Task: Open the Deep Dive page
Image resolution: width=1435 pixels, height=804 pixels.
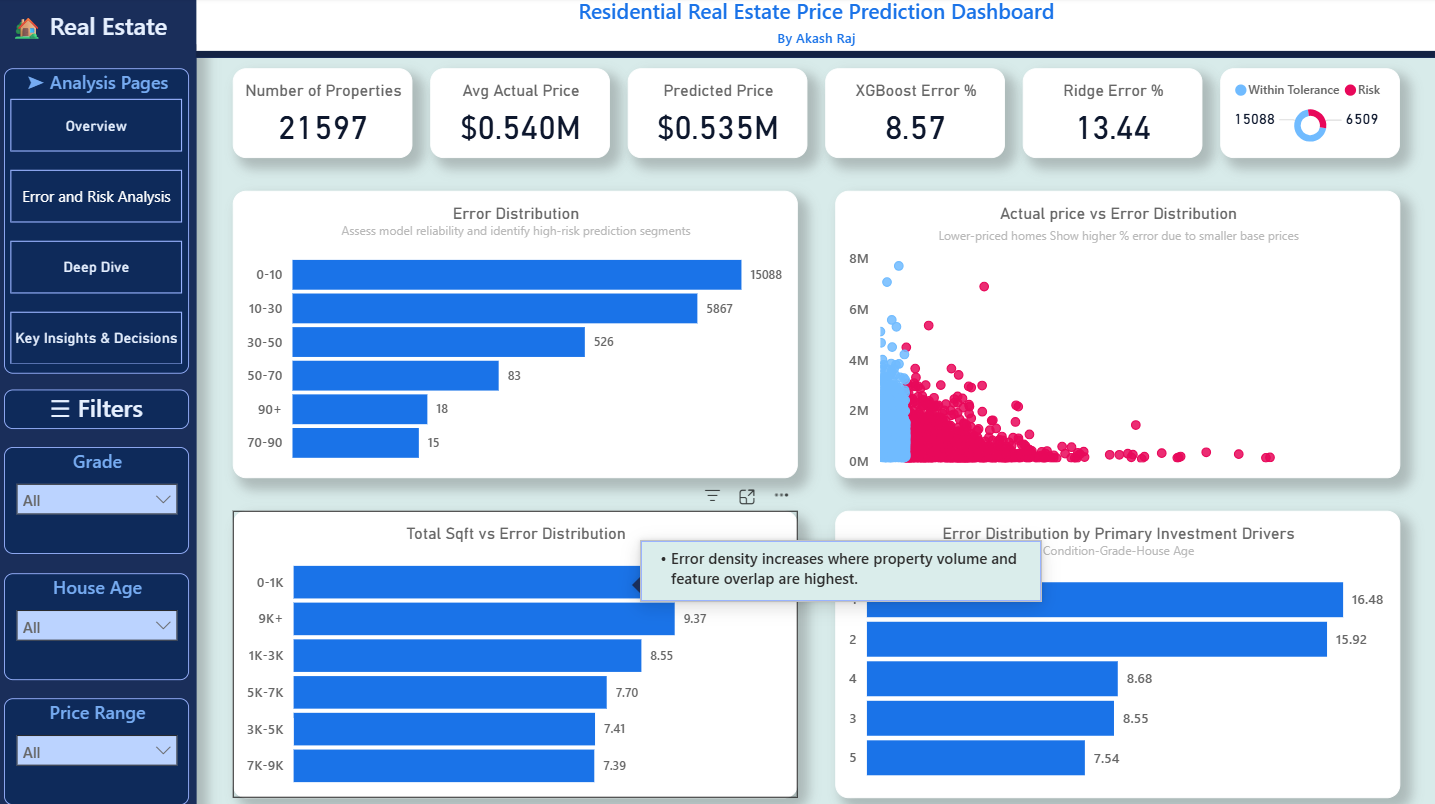Action: (x=96, y=267)
